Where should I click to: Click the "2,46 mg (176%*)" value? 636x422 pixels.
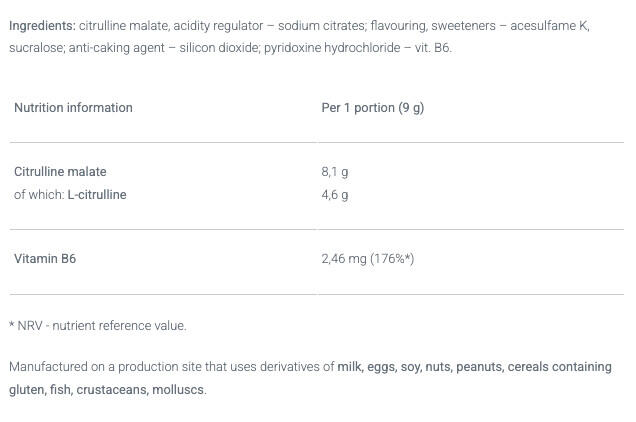click(368, 259)
